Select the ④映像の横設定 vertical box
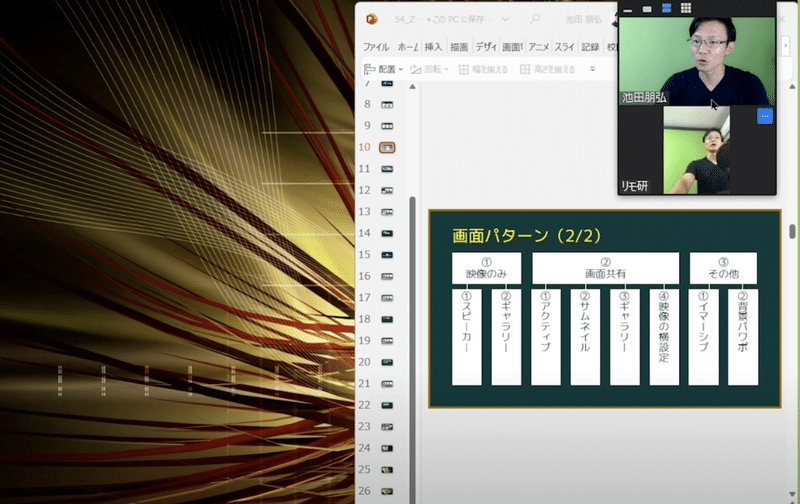 click(x=664, y=337)
